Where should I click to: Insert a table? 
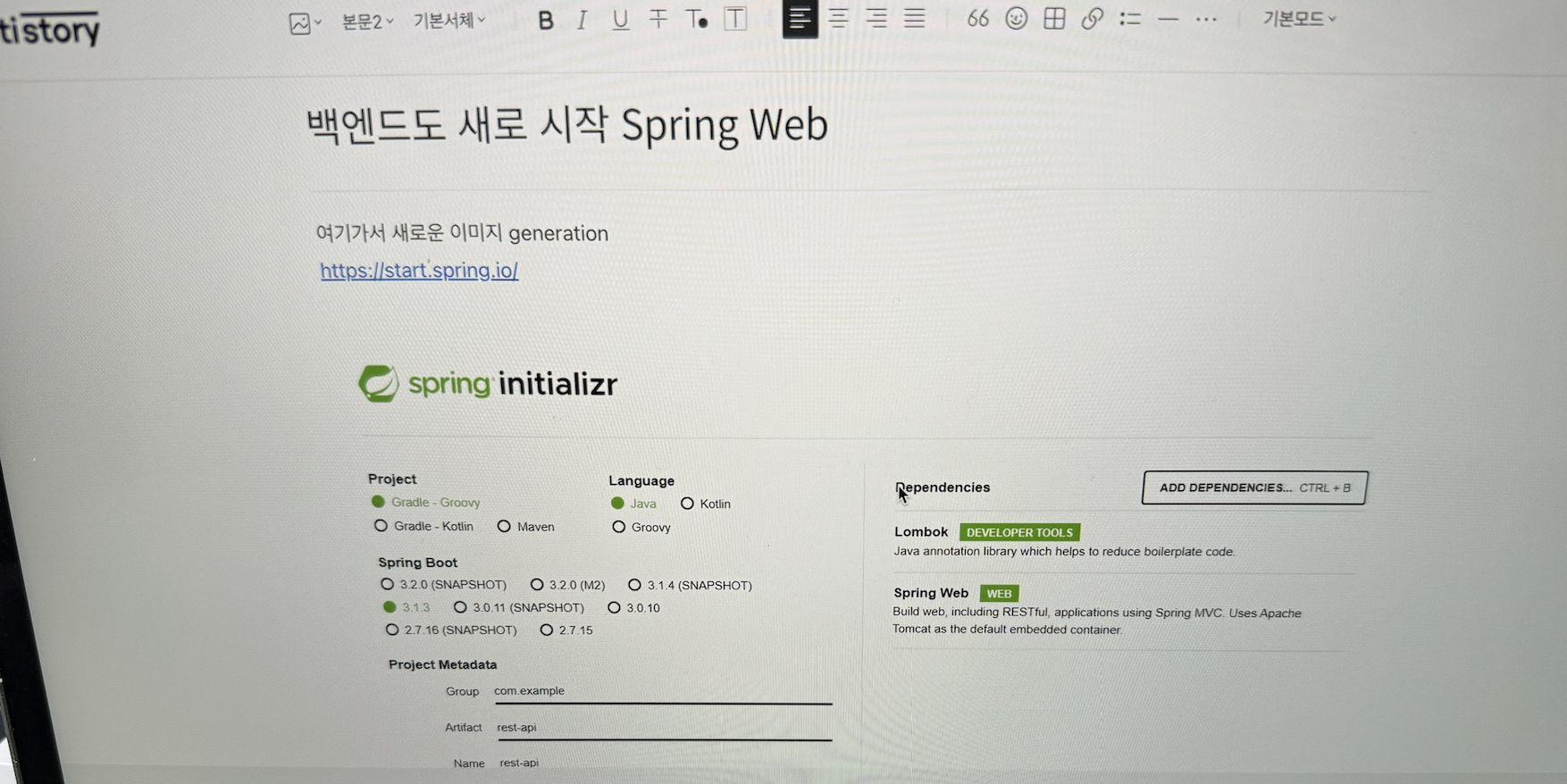pos(1054,18)
